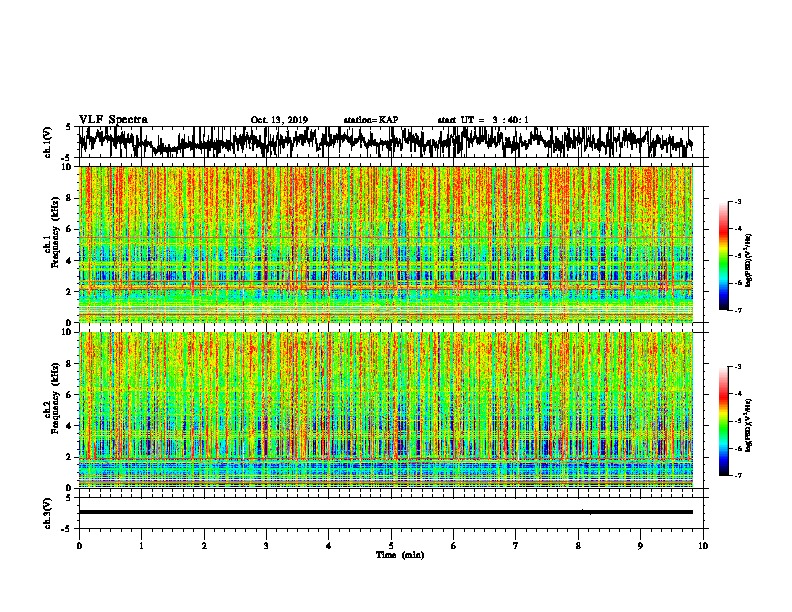This screenshot has width=792, height=612.
Task: Click the ch.3 flat voltage trace line
Action: coord(386,512)
